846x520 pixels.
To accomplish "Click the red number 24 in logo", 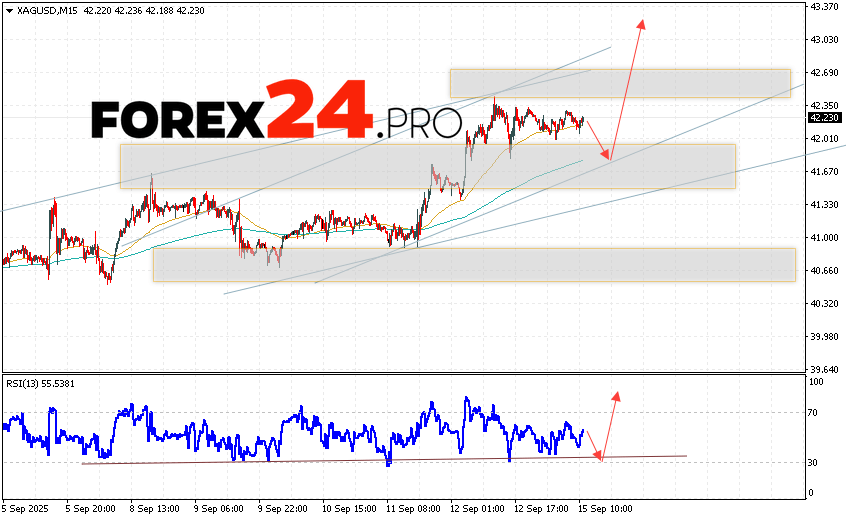I will click(320, 112).
